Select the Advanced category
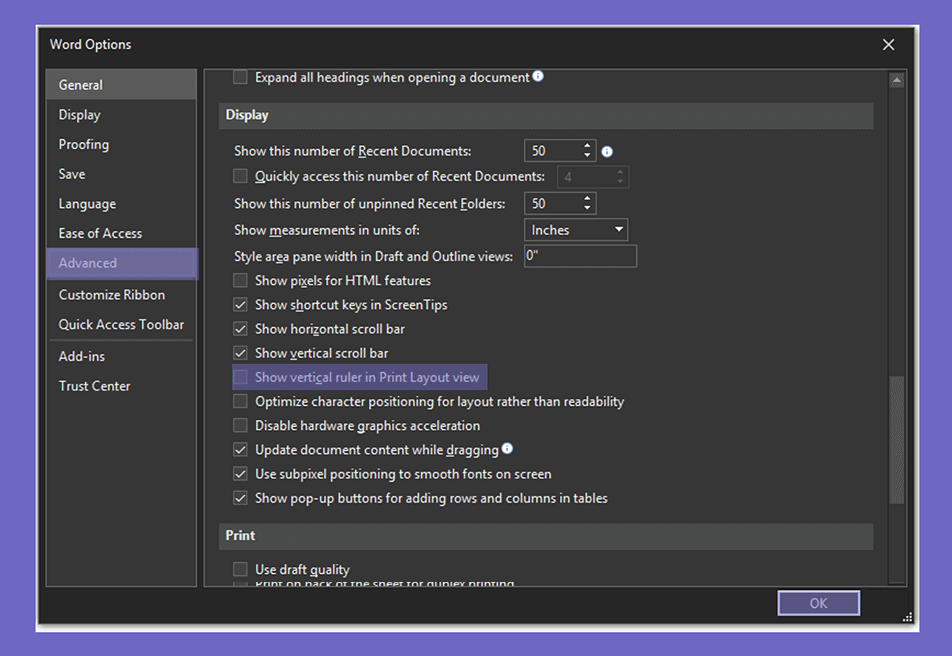The height and width of the screenshot is (656, 952). tap(121, 263)
